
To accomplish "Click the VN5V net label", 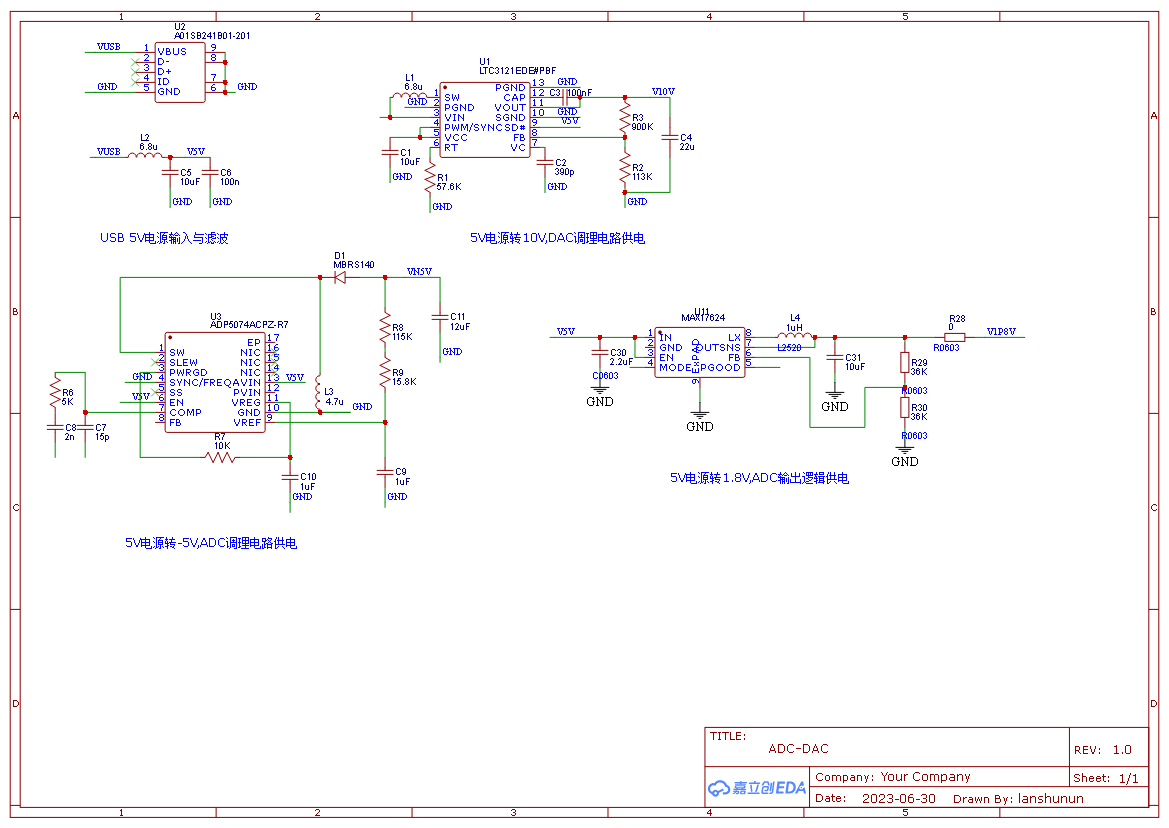I will coord(419,272).
